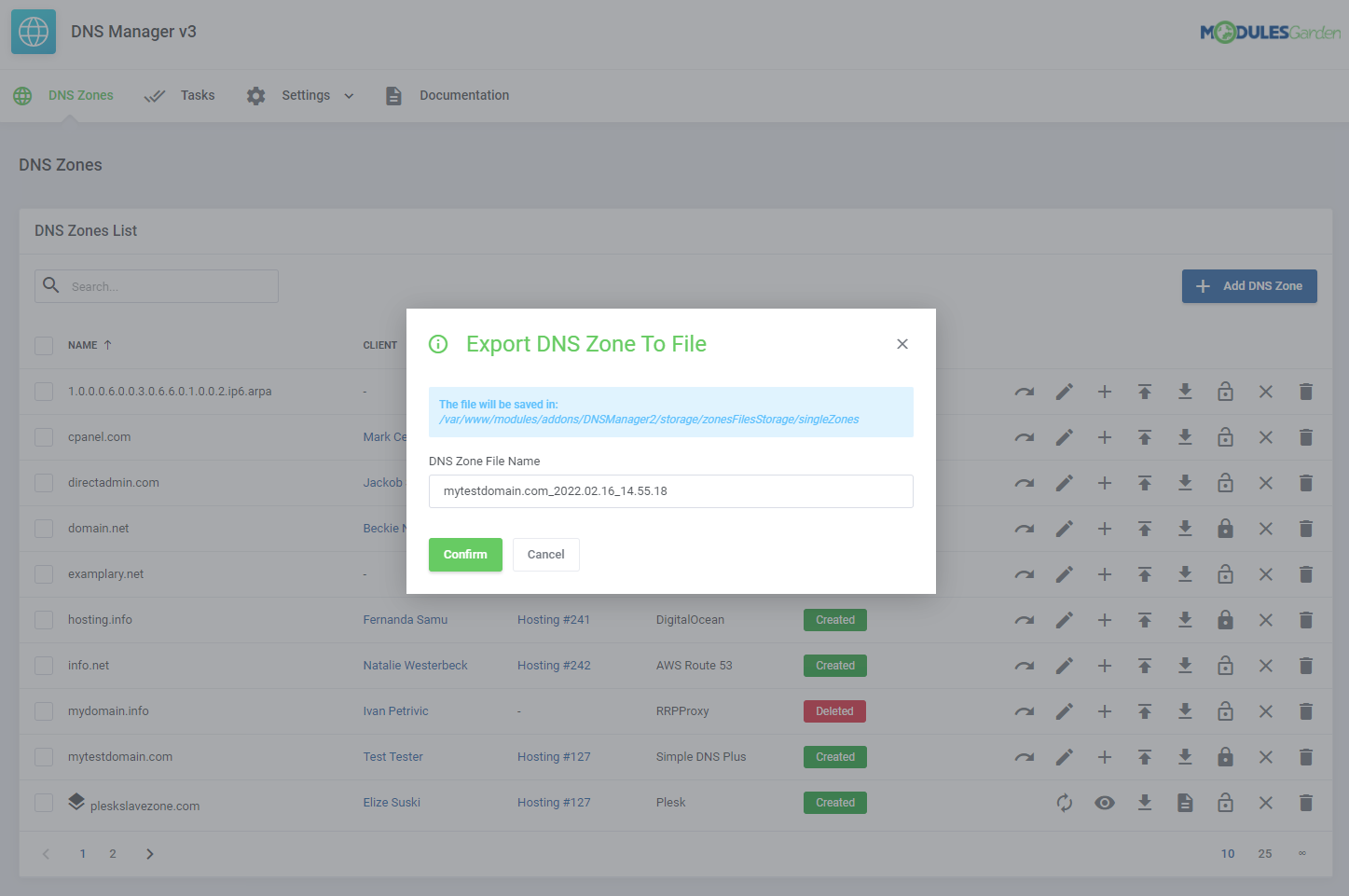
Task: Check the box for cpanel.com
Action: (x=44, y=437)
